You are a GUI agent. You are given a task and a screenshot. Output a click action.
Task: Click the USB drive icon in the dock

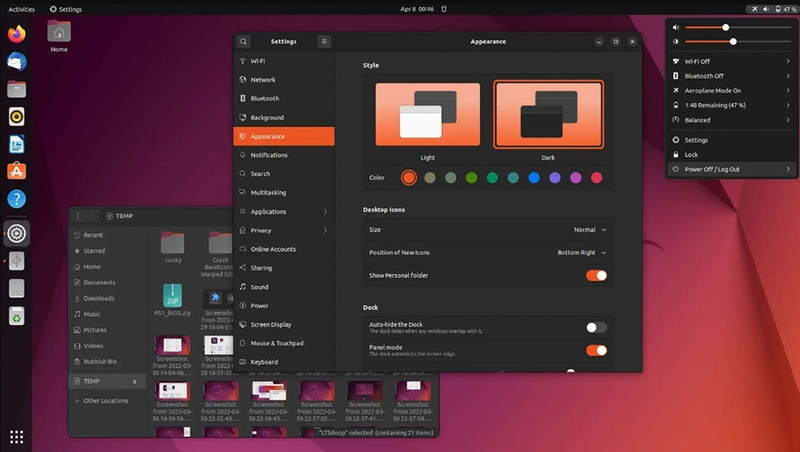point(16,261)
